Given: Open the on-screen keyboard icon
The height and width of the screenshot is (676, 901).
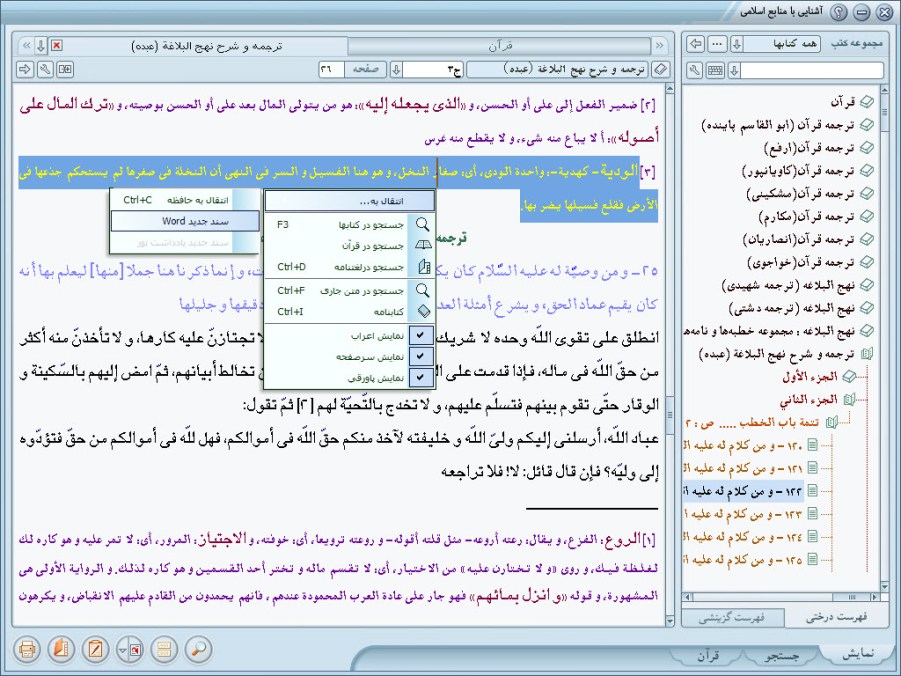Looking at the screenshot, I should point(715,71).
